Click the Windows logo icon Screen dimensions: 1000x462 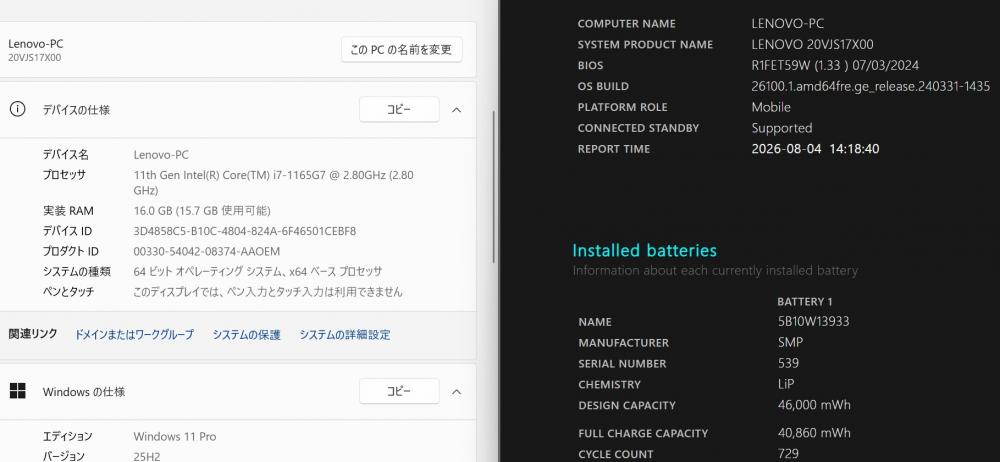[x=18, y=391]
